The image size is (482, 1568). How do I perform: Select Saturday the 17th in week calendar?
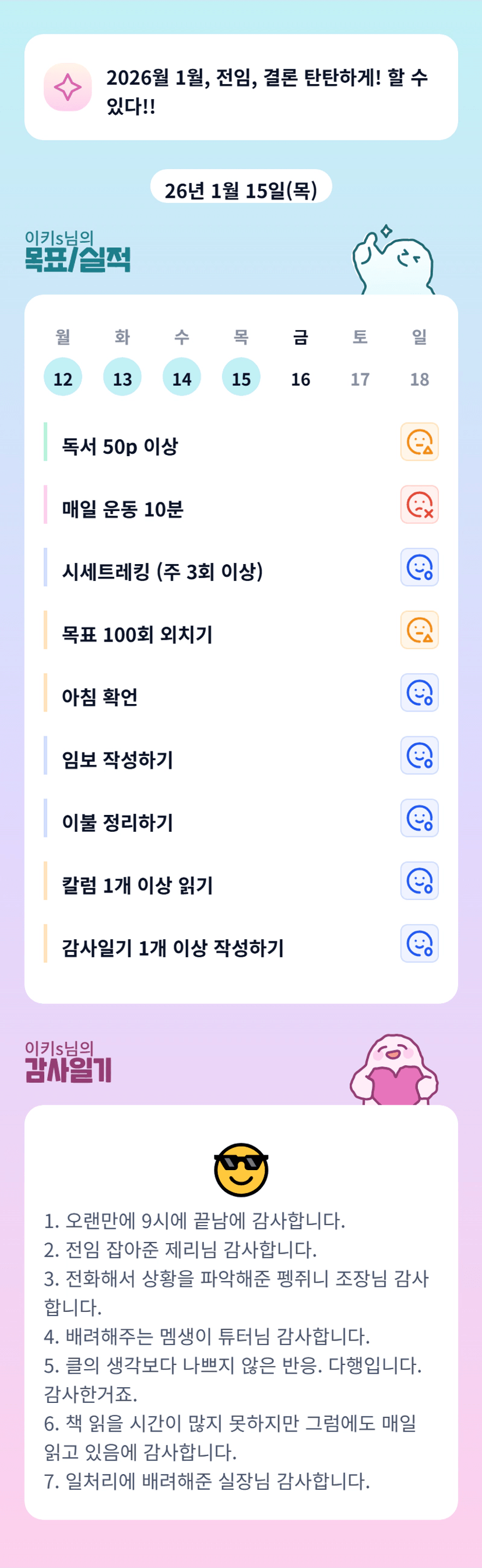click(x=360, y=379)
